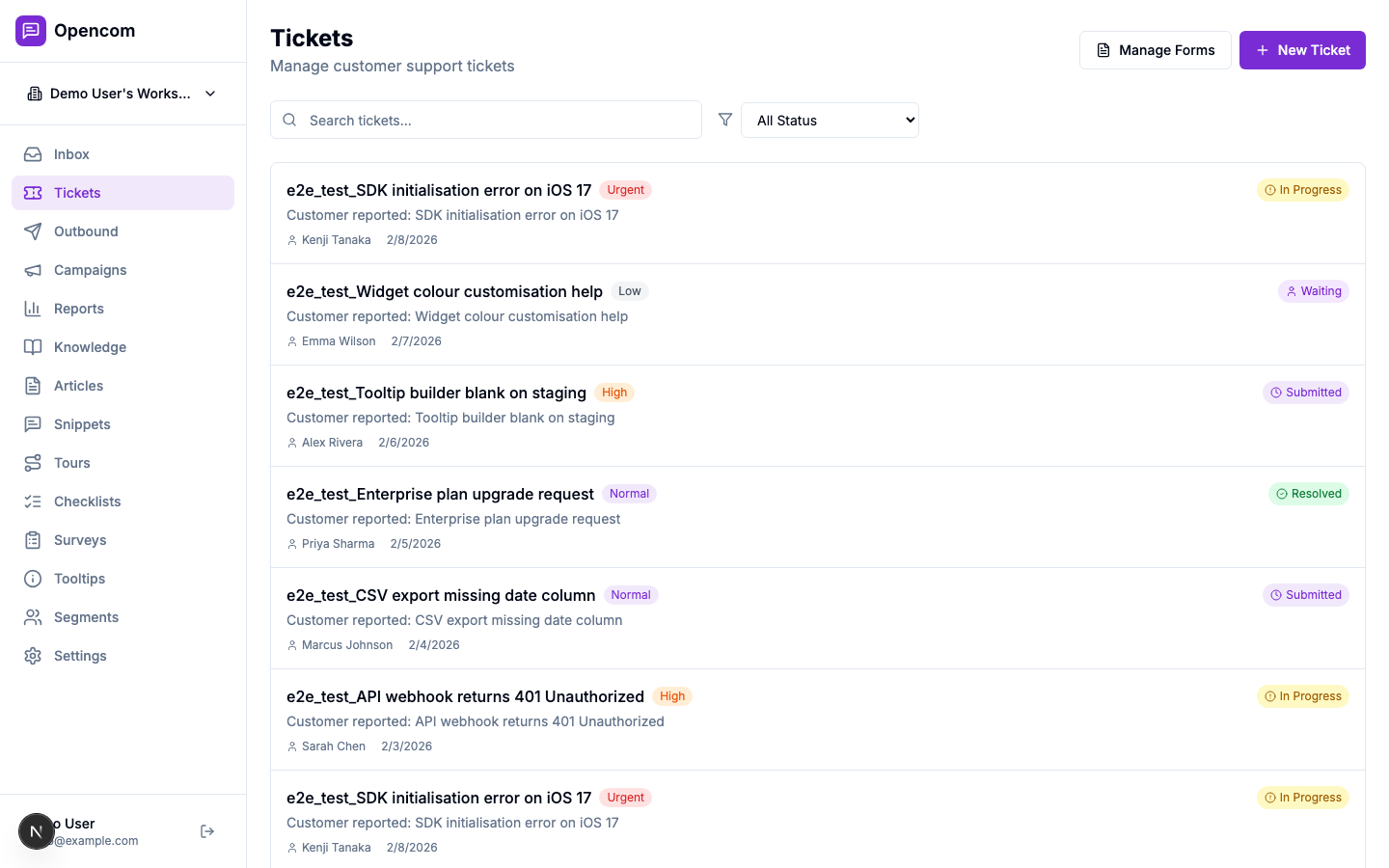
Task: Open the Segments icon
Action: click(x=33, y=617)
